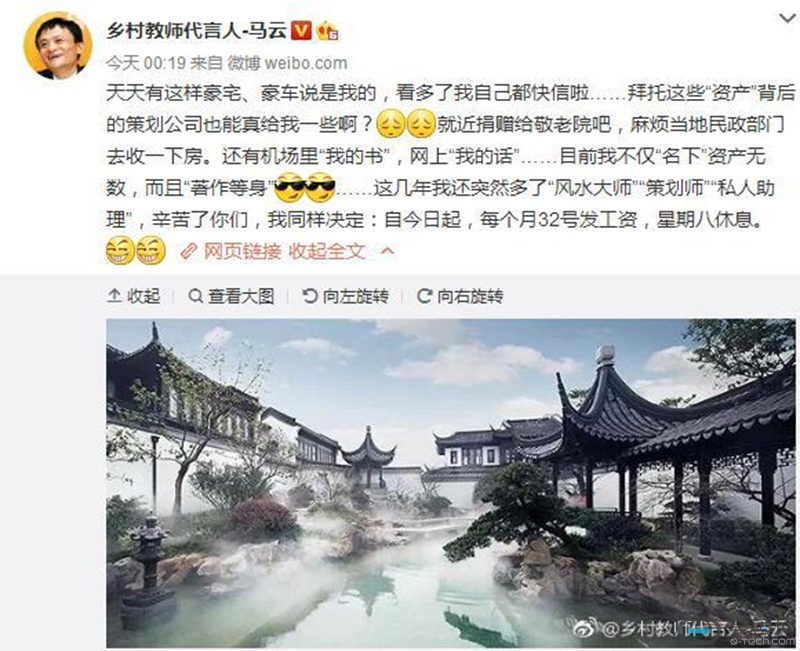Click the crown membership badge icon
The image size is (800, 651).
[327, 32]
